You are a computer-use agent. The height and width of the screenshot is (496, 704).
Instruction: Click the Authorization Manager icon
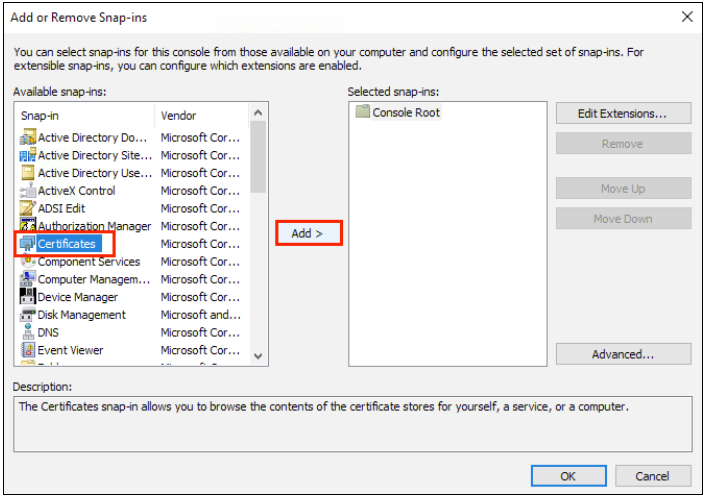tap(28, 226)
